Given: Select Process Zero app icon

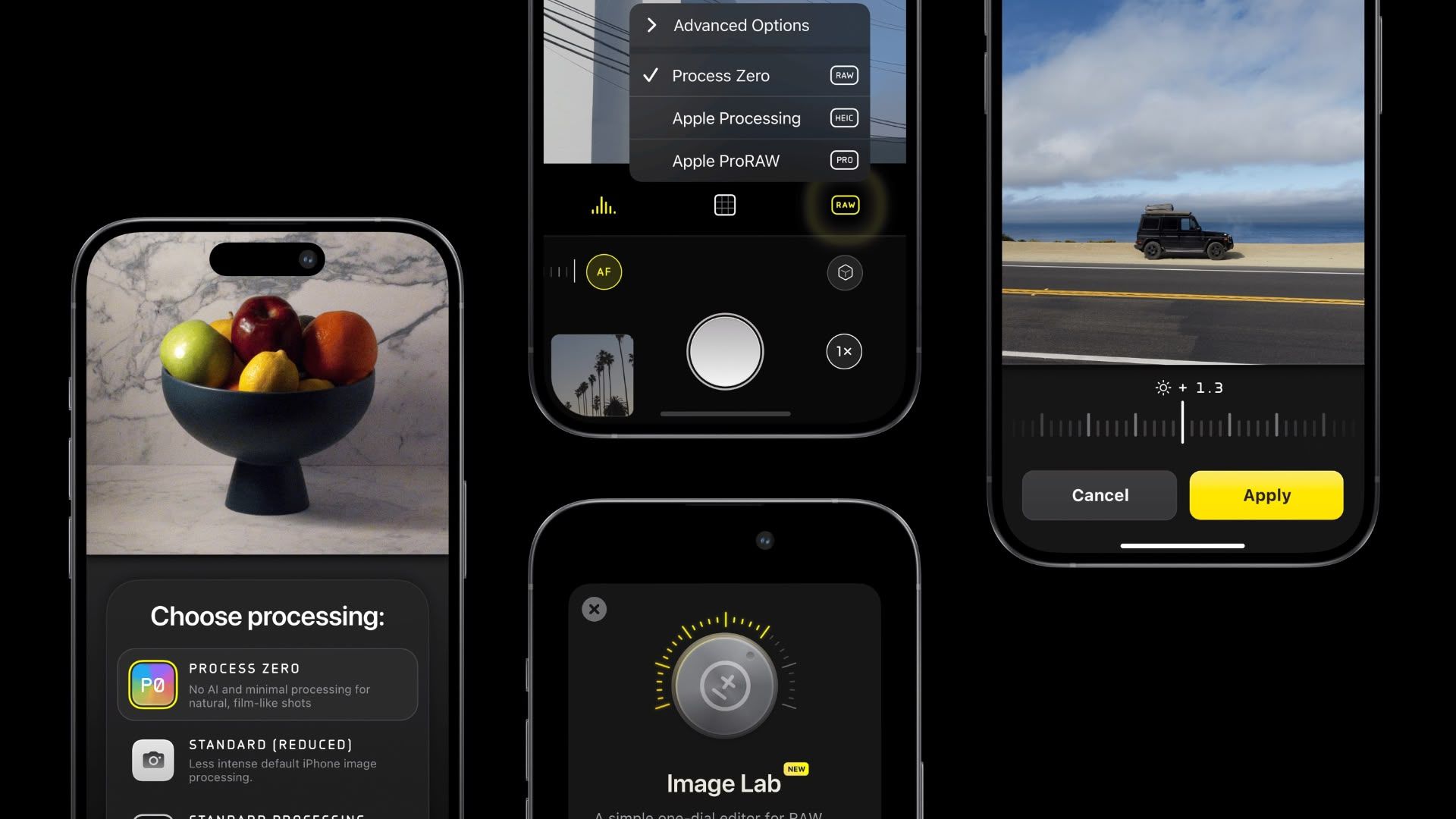Looking at the screenshot, I should (x=152, y=684).
